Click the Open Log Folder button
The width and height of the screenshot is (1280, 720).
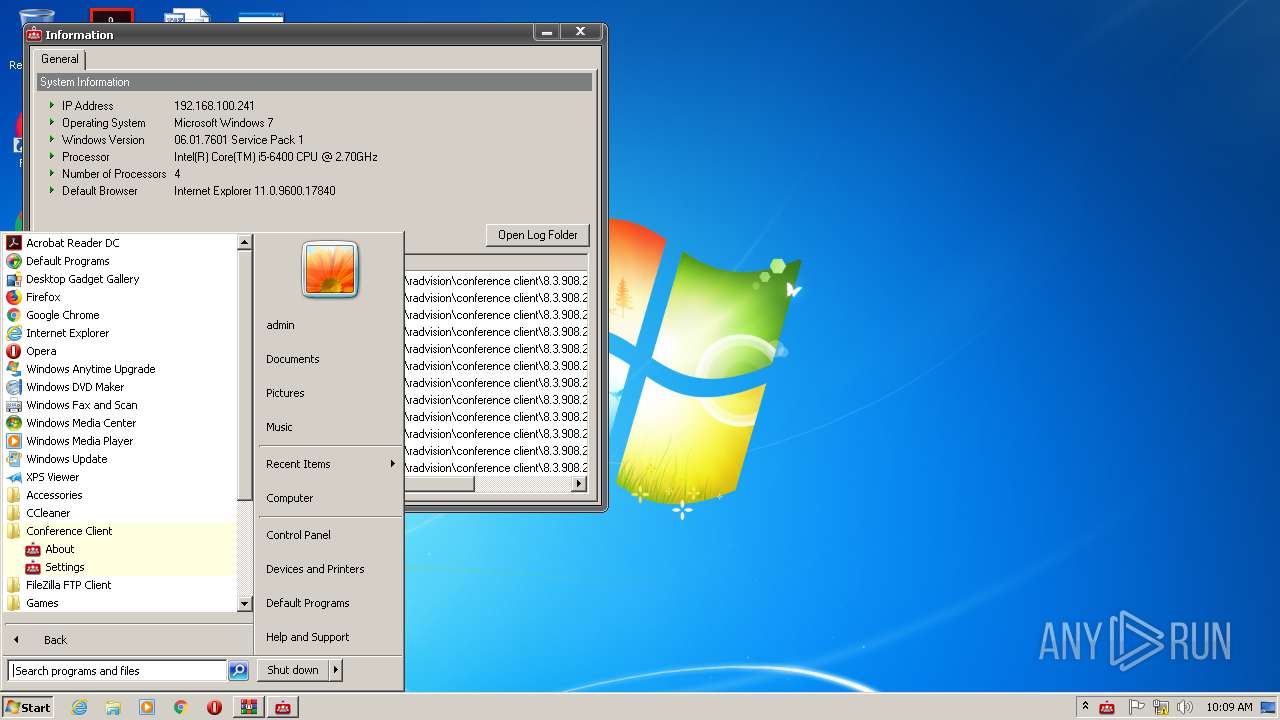tap(538, 235)
